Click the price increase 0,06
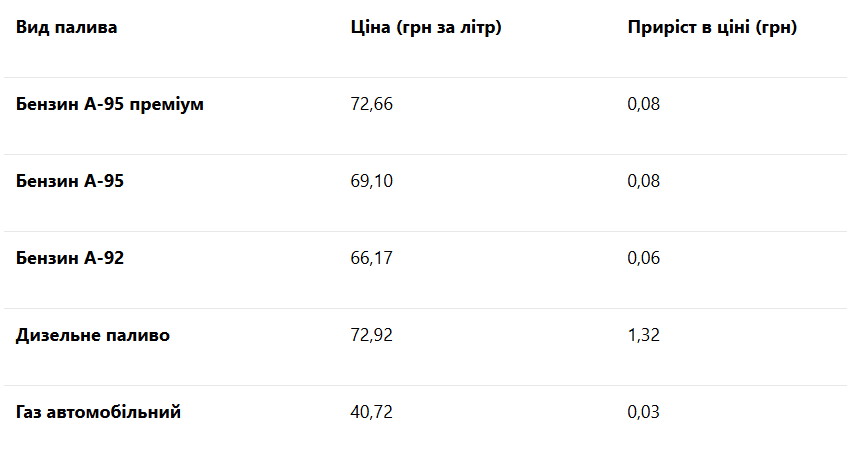The height and width of the screenshot is (452, 847). point(644,258)
